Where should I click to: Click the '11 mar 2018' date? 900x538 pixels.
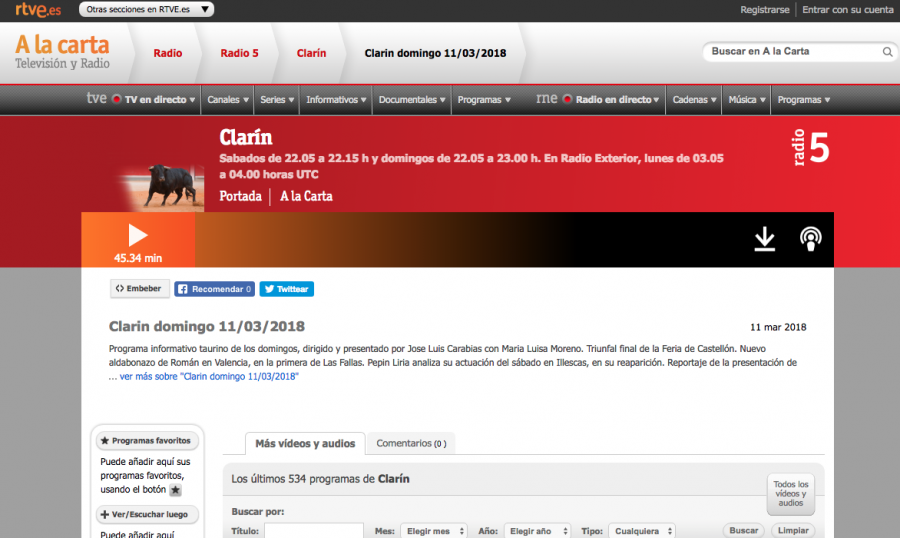[778, 327]
